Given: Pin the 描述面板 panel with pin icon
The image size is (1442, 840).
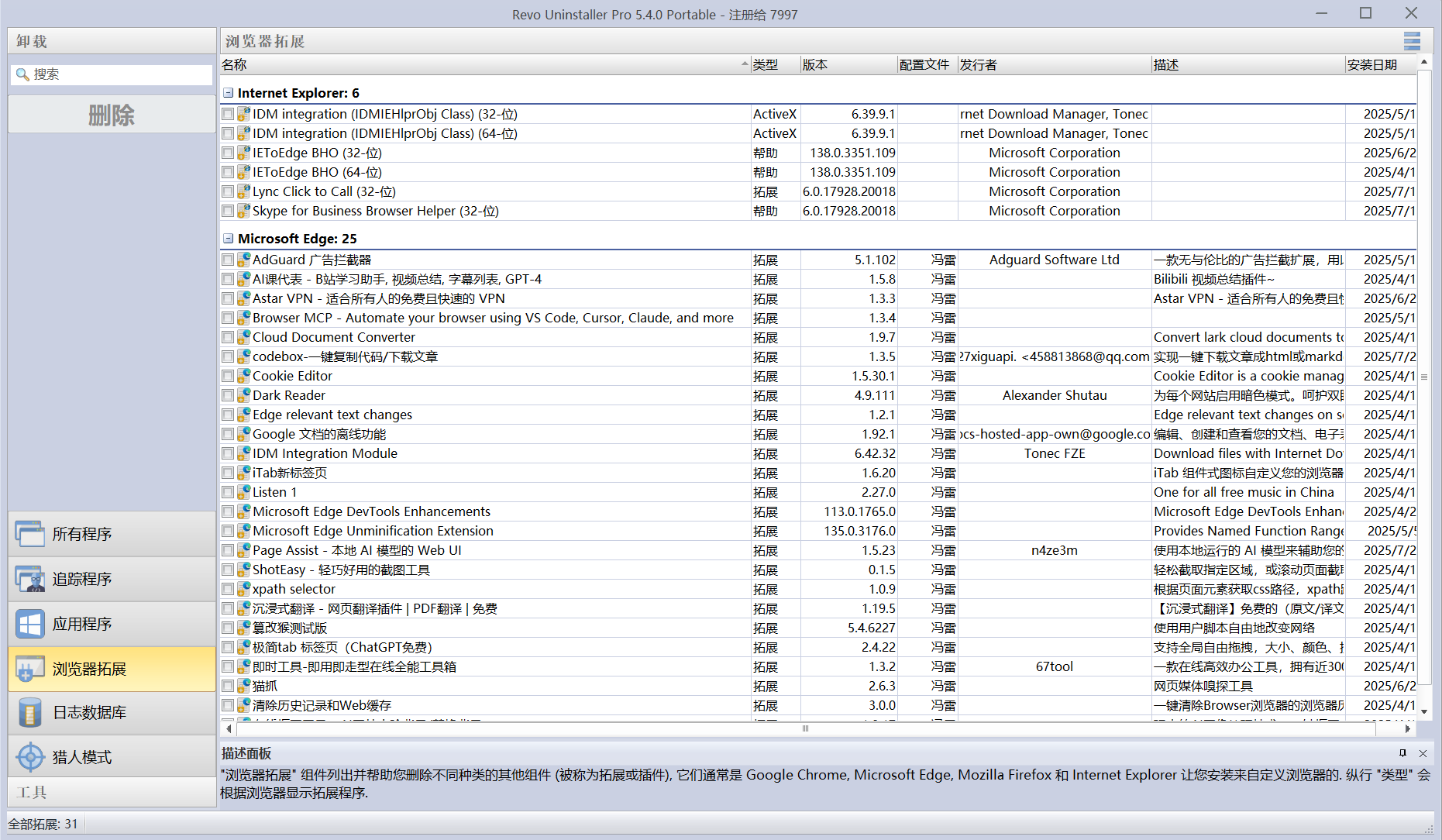Looking at the screenshot, I should pyautogui.click(x=1402, y=753).
